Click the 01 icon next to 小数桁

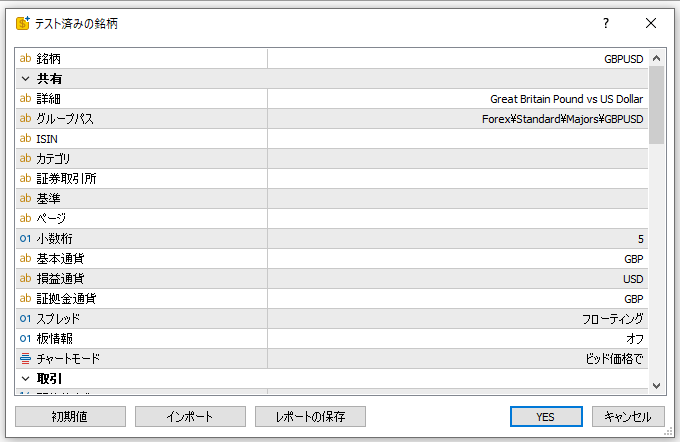pos(26,239)
